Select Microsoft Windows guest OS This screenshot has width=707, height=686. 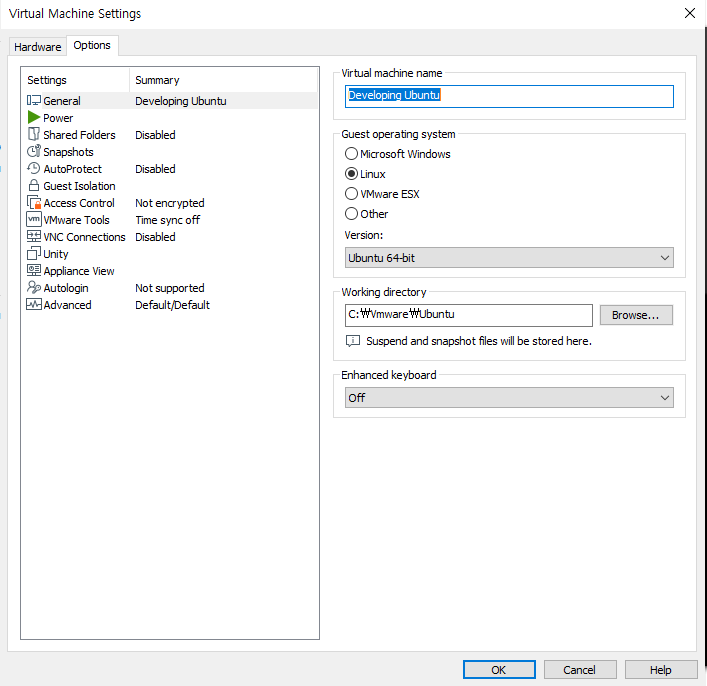(397, 154)
